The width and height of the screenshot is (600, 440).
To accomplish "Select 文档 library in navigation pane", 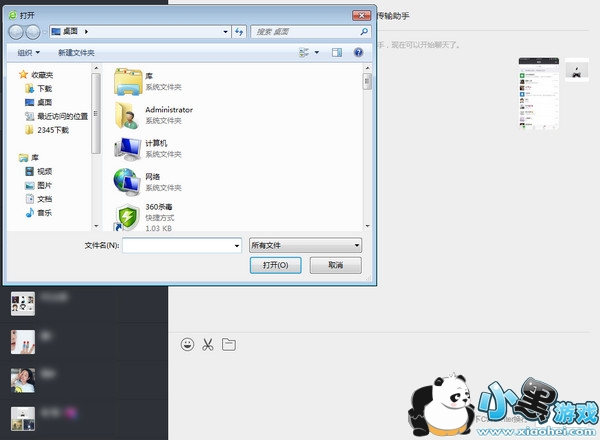I will click(39, 199).
